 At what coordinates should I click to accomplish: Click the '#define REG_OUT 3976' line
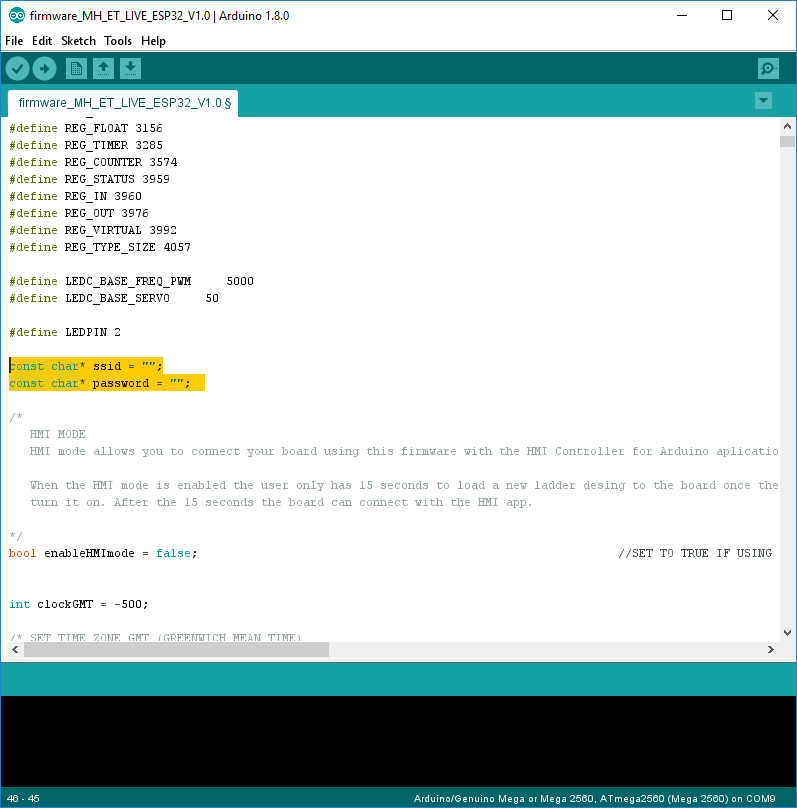79,213
